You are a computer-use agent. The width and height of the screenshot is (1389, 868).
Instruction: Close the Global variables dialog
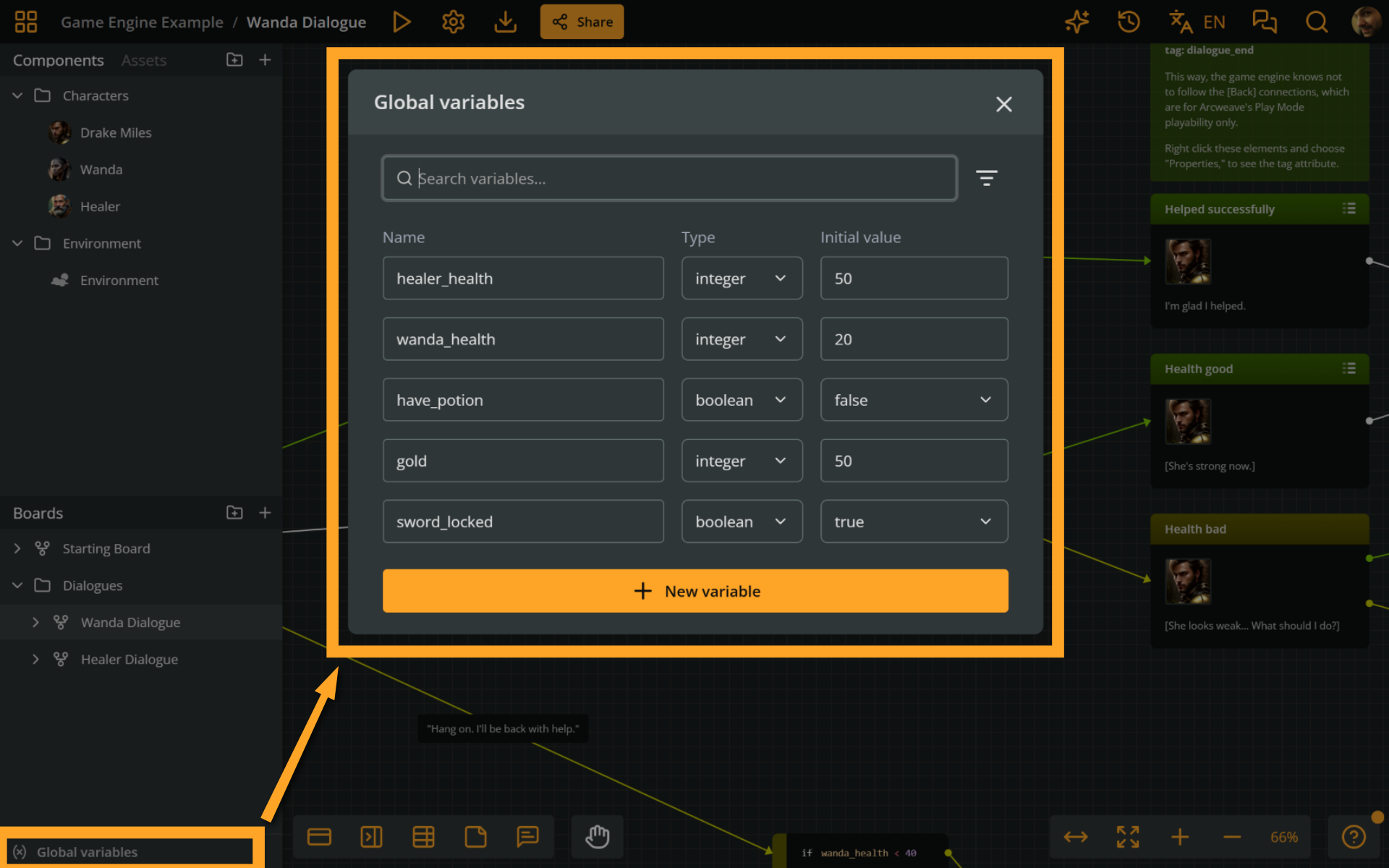(1003, 104)
